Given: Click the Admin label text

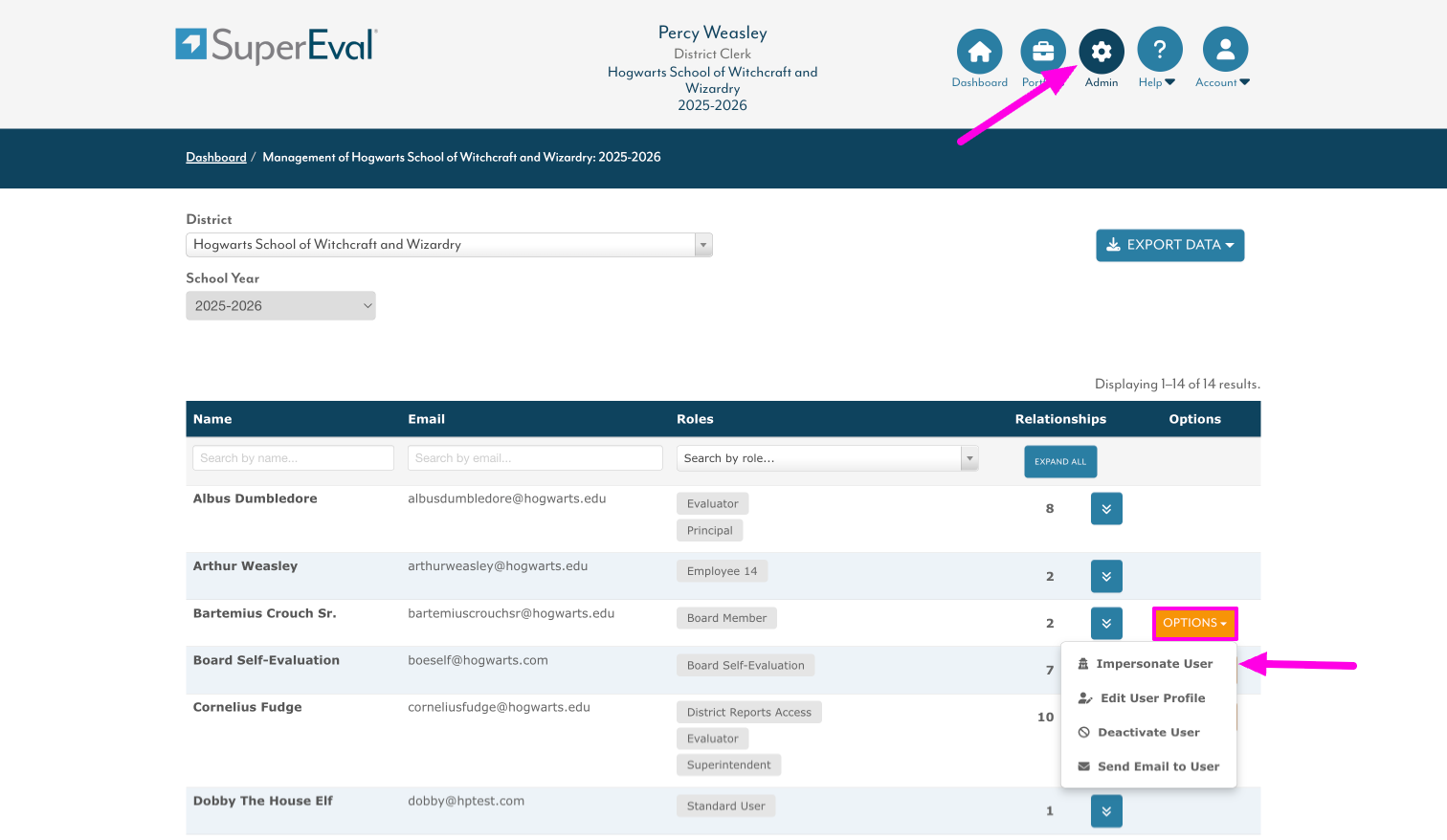Looking at the screenshot, I should (x=1102, y=82).
